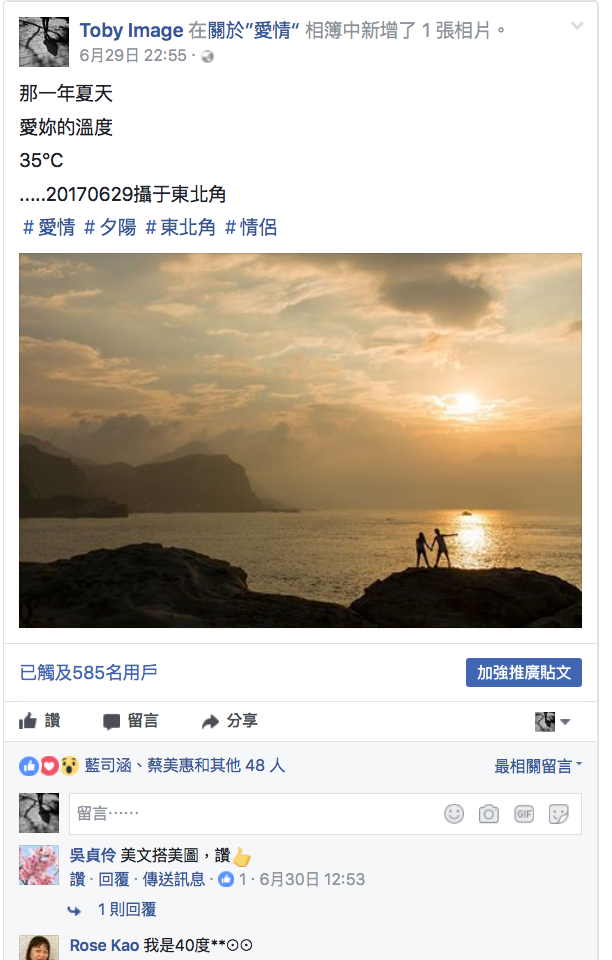
Task: Expand the comment-as identity selector dropdown
Action: (x=553, y=721)
